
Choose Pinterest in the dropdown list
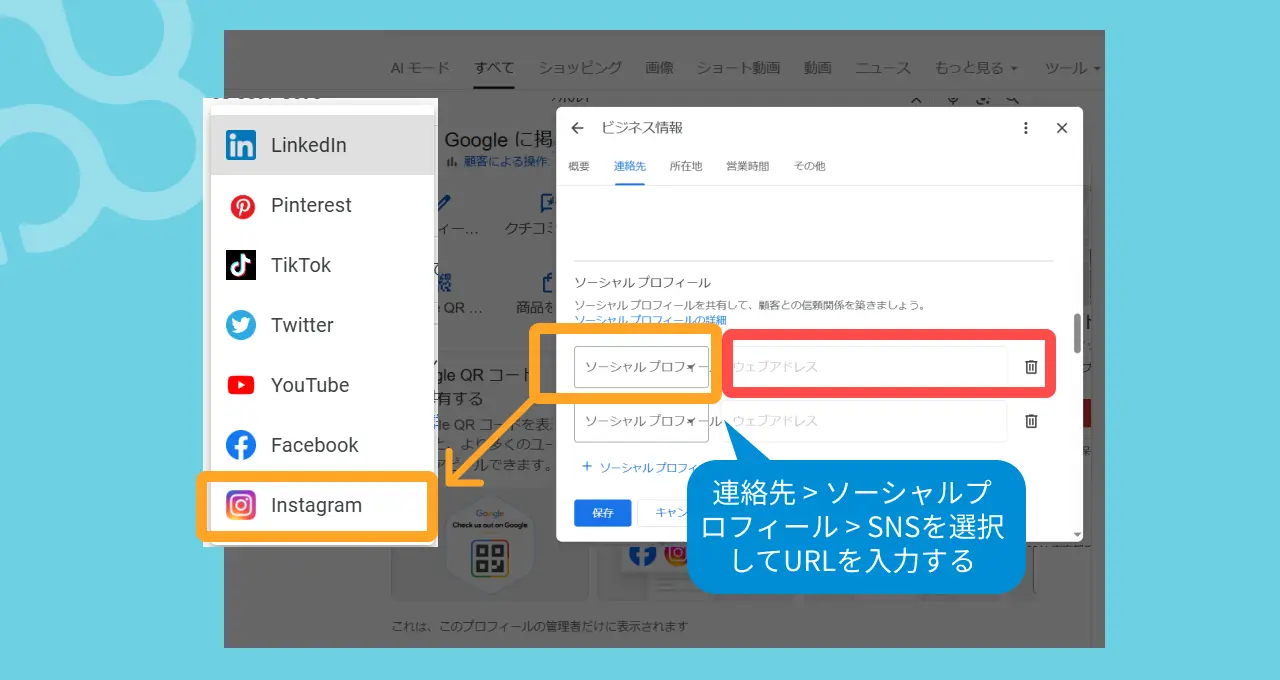coord(310,205)
